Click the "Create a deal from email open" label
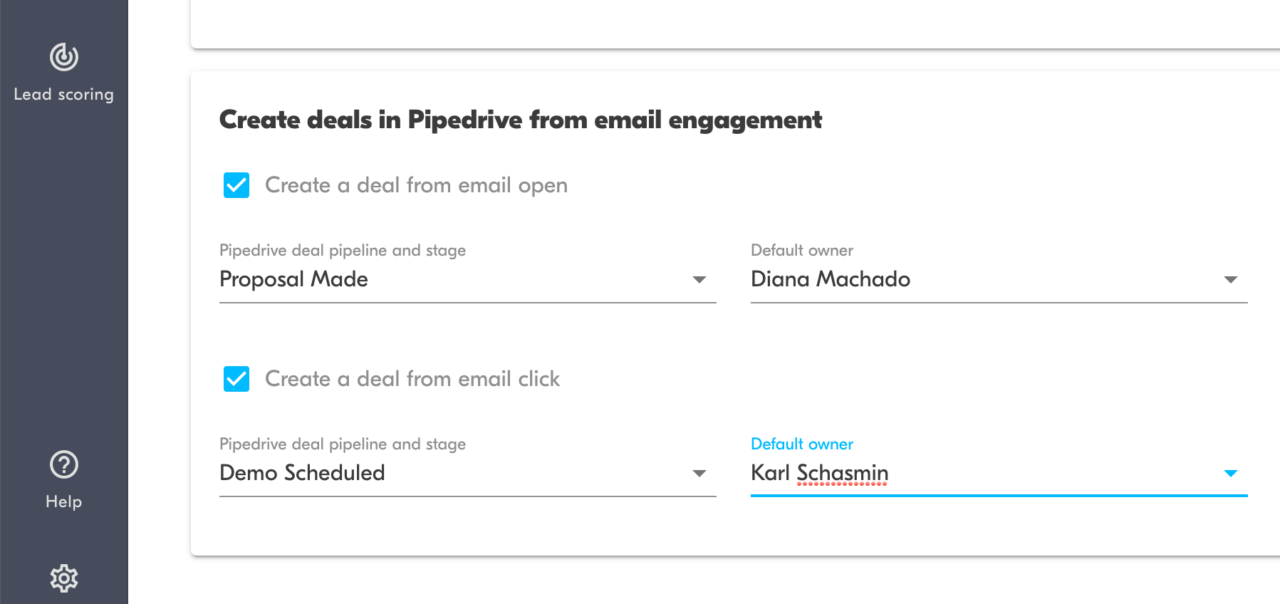The image size is (1280, 604). pos(415,184)
